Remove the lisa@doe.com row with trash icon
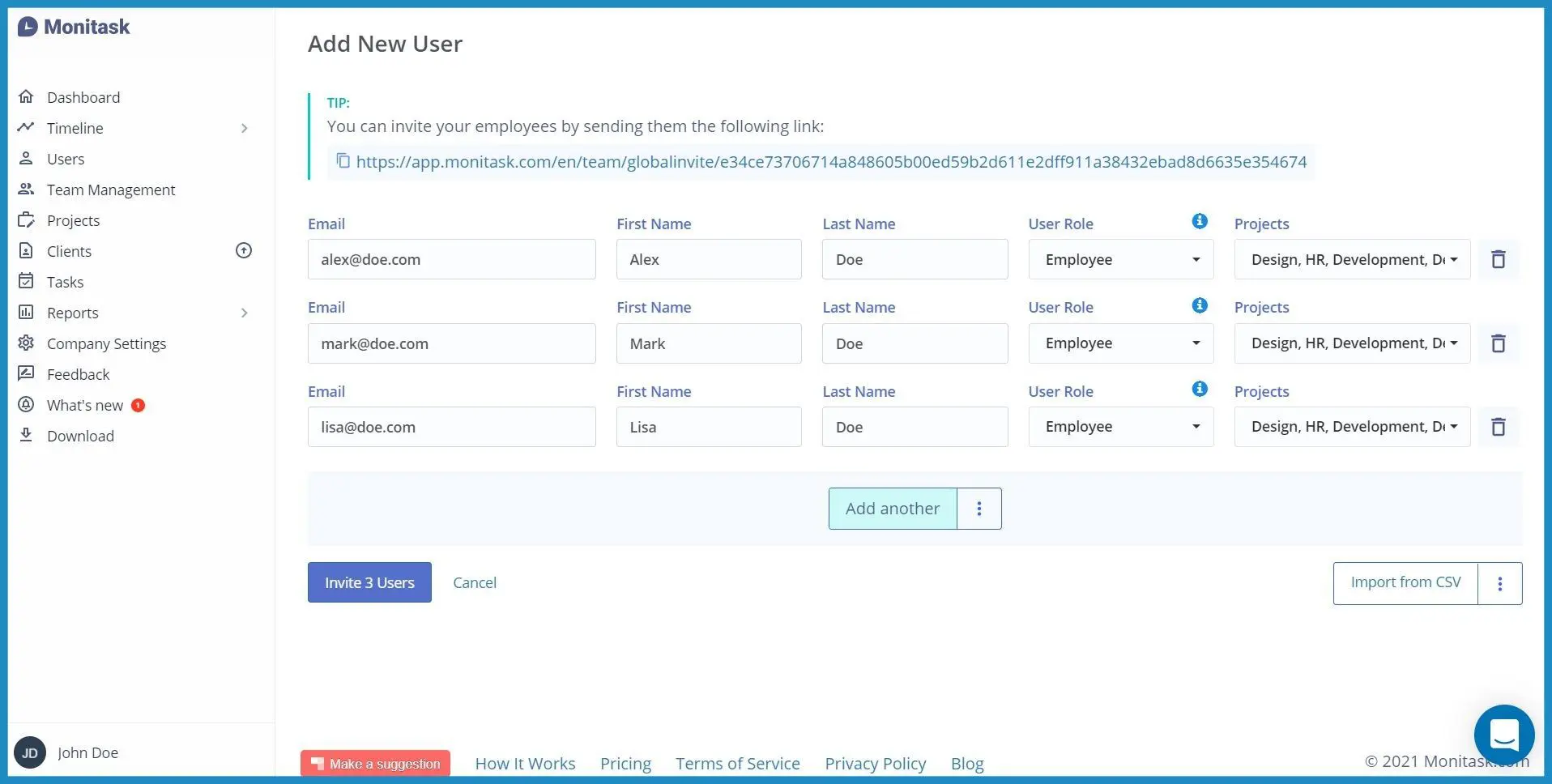 1498,427
